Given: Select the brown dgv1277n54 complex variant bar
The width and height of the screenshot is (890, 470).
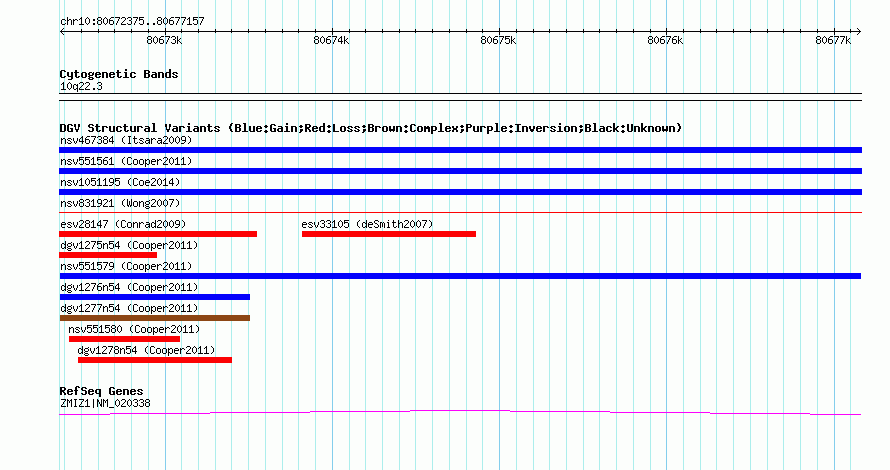Looking at the screenshot, I should point(154,318).
